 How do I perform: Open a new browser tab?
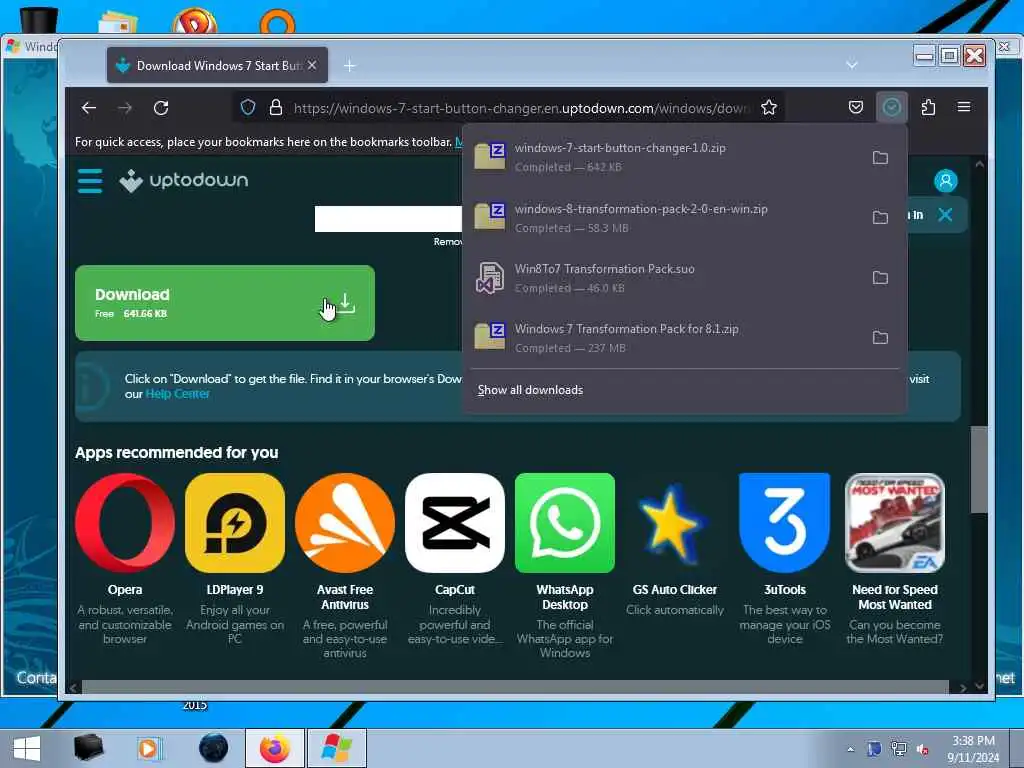click(x=349, y=65)
